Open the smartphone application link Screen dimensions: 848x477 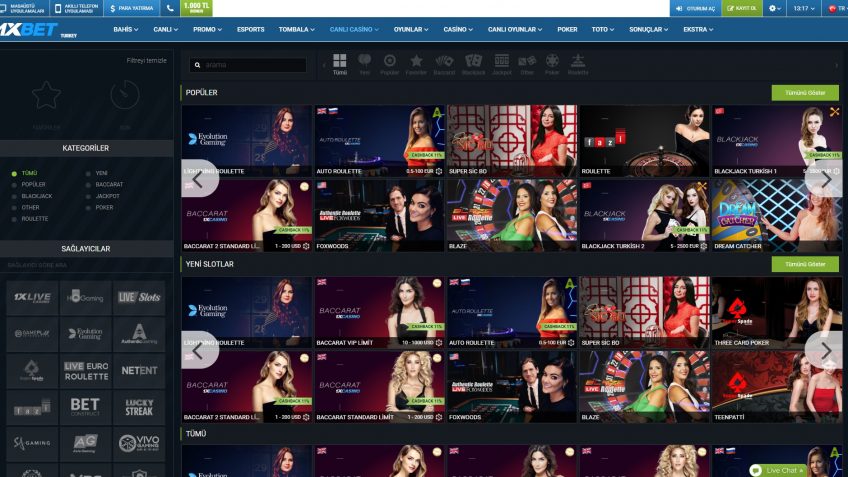[x=77, y=8]
